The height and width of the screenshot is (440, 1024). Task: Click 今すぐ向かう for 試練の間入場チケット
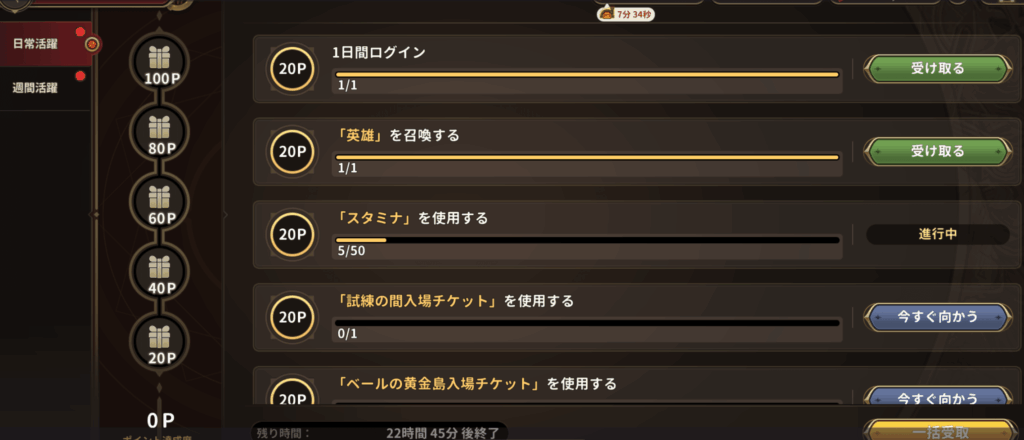pyautogui.click(x=937, y=318)
